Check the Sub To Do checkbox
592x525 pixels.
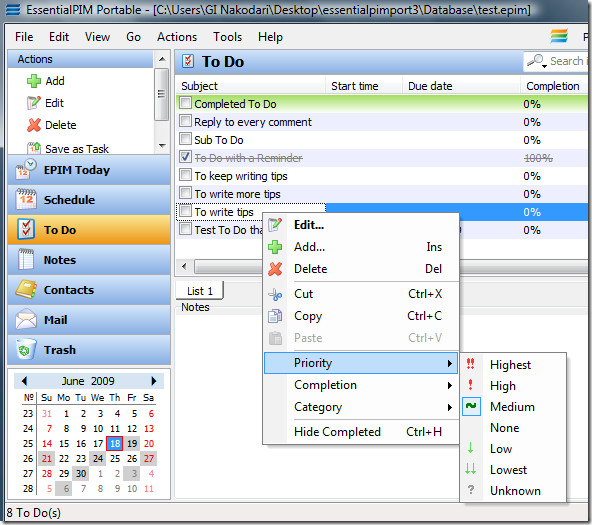(x=185, y=139)
